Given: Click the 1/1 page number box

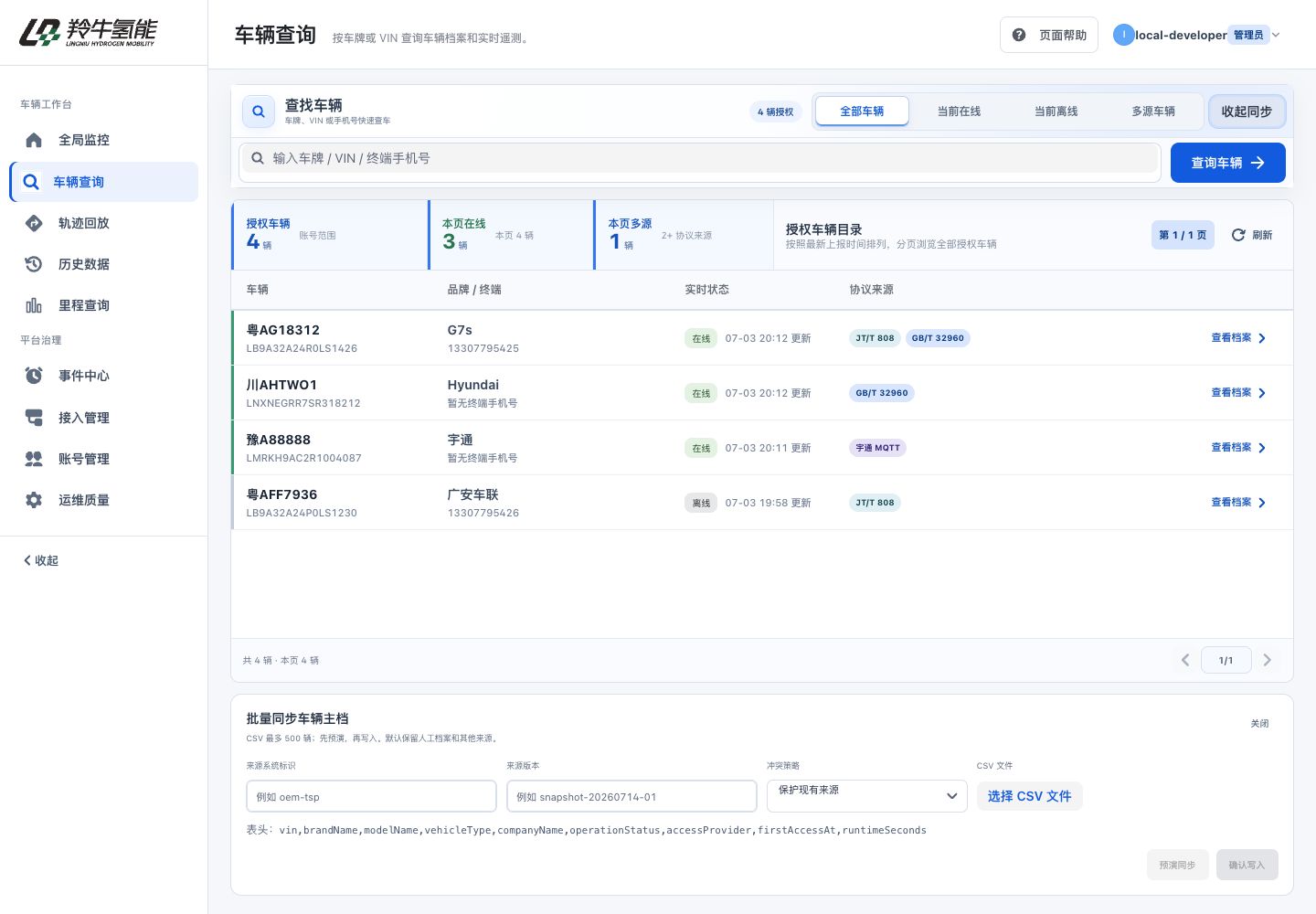Looking at the screenshot, I should pyautogui.click(x=1226, y=660).
